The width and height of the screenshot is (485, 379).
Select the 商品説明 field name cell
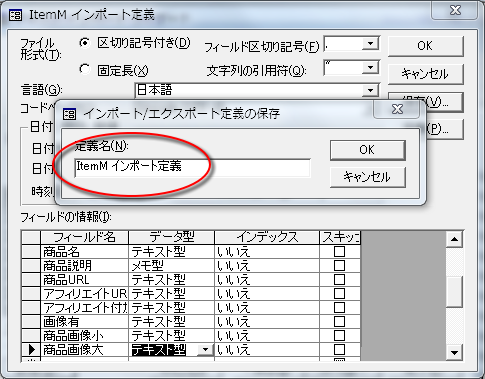point(85,266)
